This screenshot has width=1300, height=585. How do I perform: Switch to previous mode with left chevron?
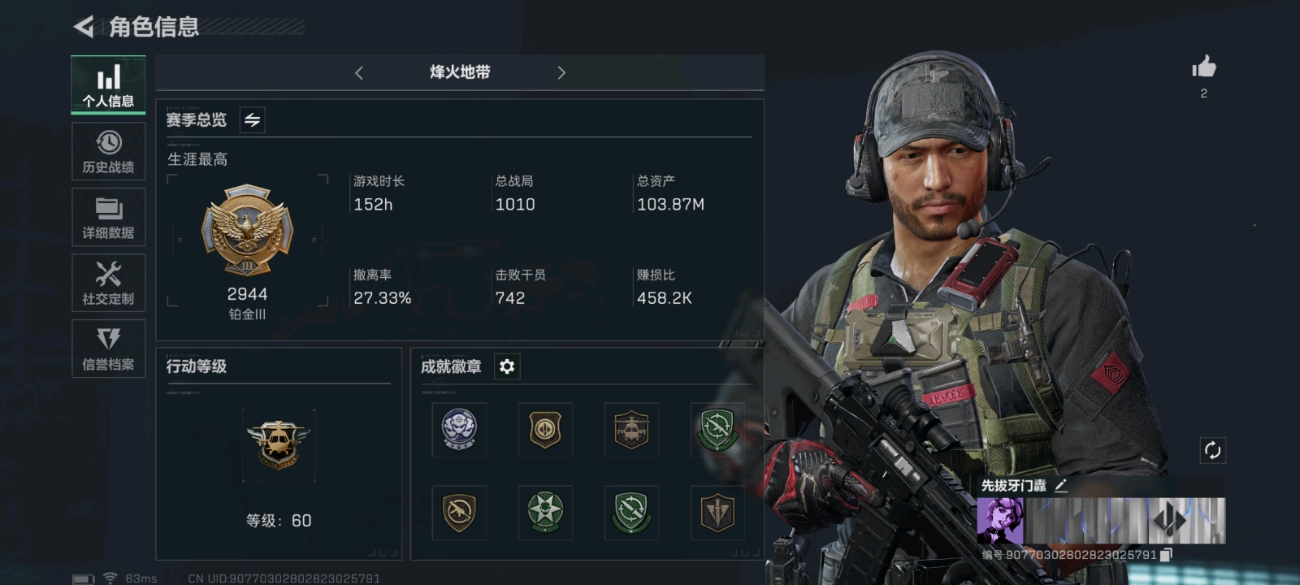pyautogui.click(x=359, y=73)
